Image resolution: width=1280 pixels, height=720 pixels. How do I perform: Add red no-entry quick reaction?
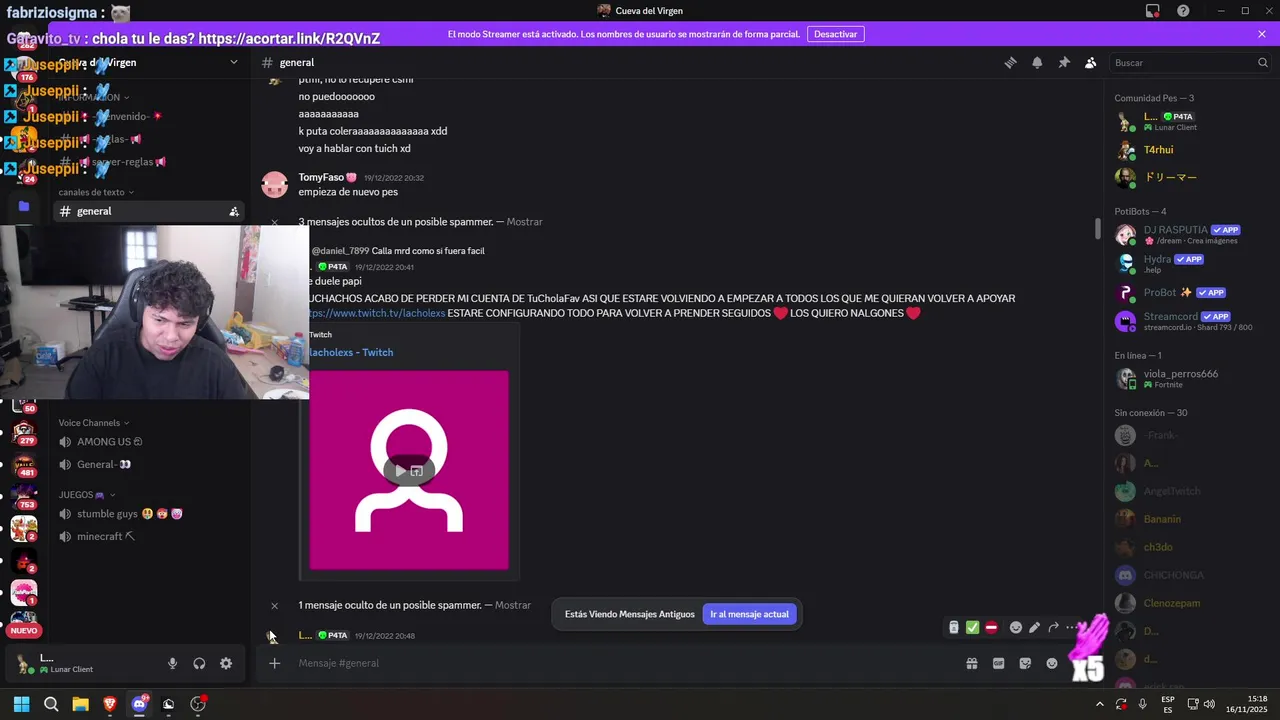pos(991,628)
